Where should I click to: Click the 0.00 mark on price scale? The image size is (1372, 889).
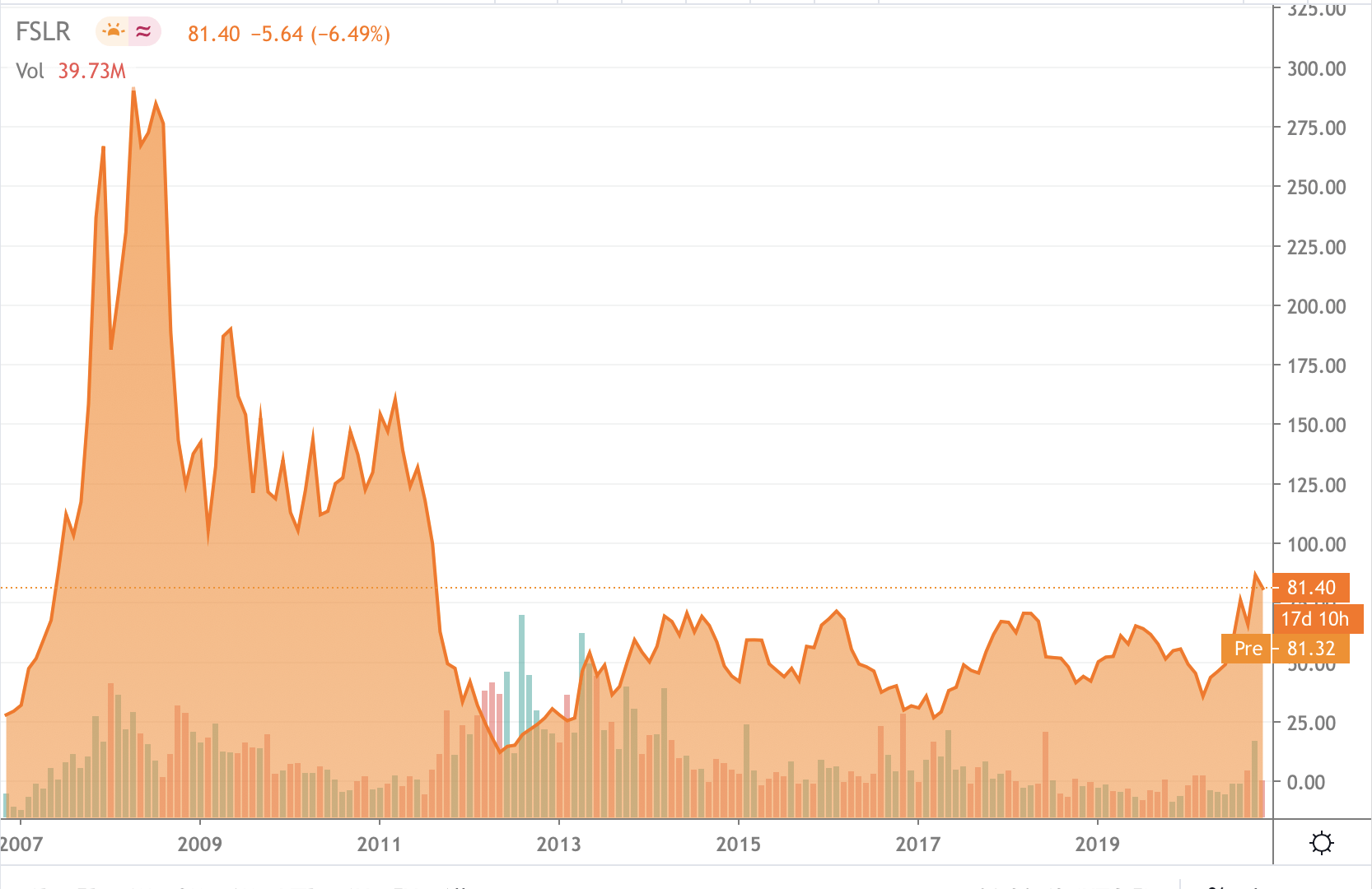click(1306, 782)
